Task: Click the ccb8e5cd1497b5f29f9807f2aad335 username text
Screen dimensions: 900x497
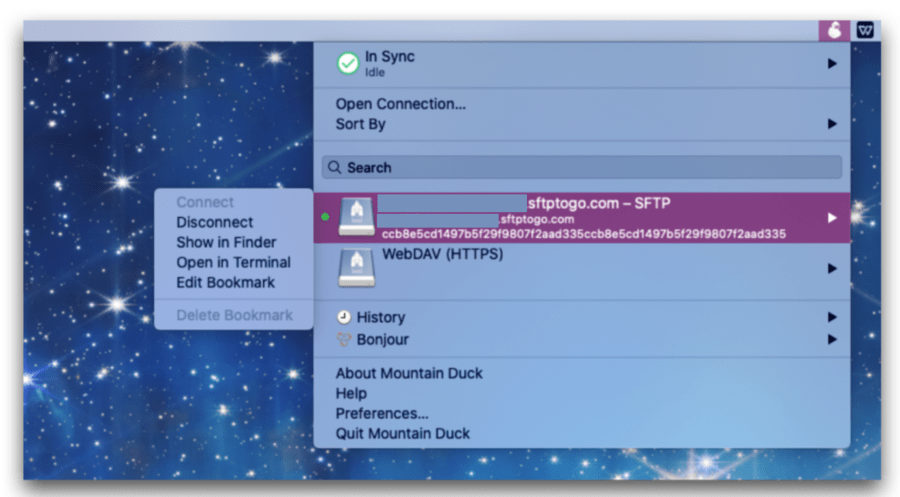Action: click(x=584, y=234)
